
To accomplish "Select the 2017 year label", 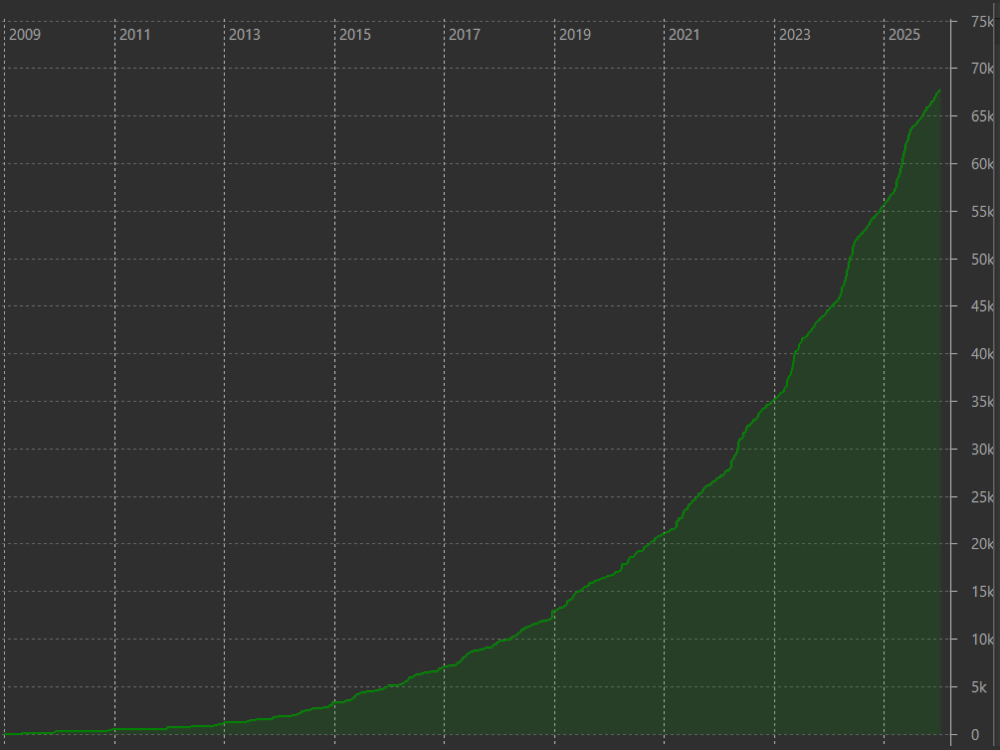I will click(464, 35).
